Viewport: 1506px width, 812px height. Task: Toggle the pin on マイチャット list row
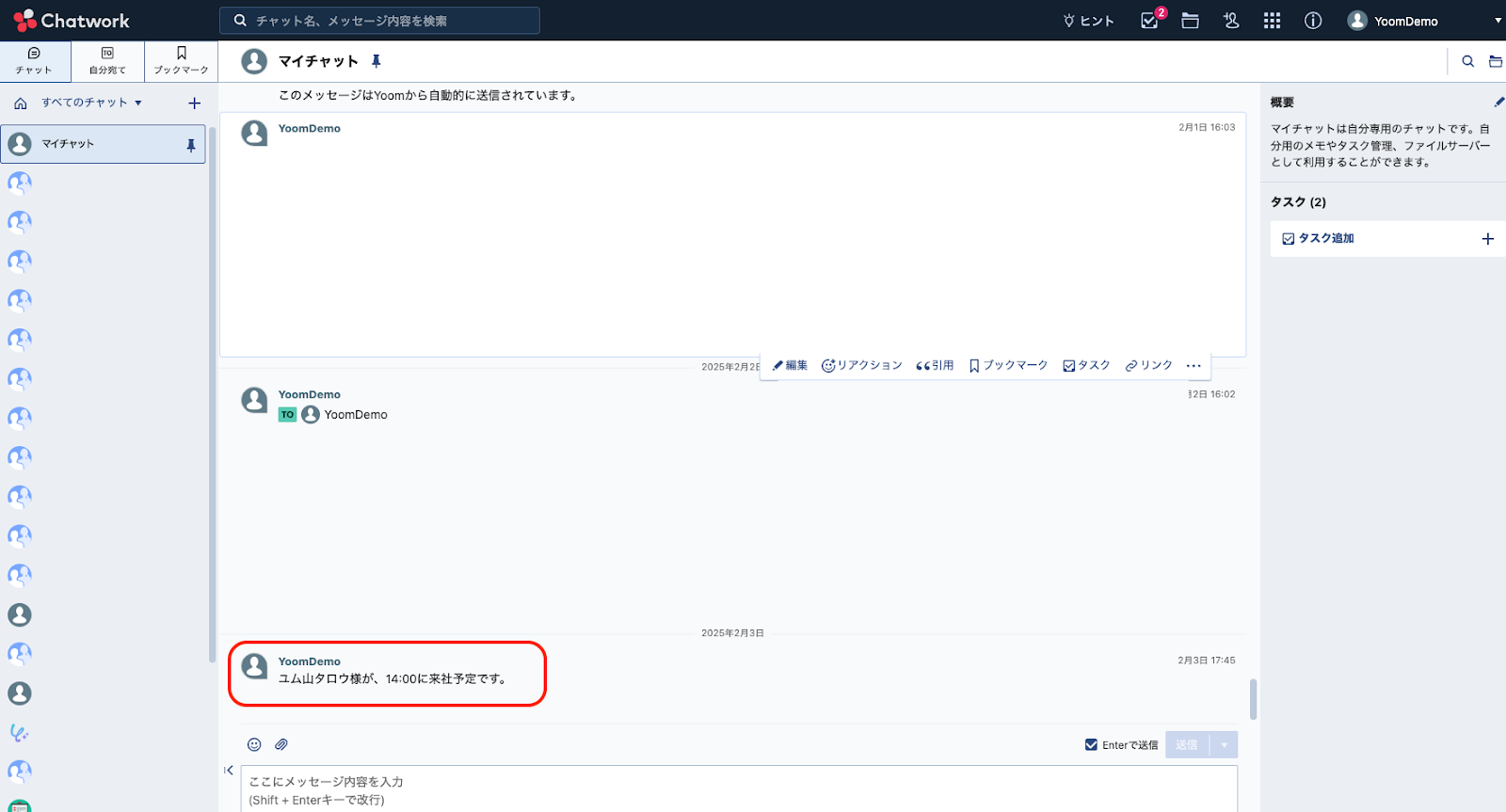point(191,145)
